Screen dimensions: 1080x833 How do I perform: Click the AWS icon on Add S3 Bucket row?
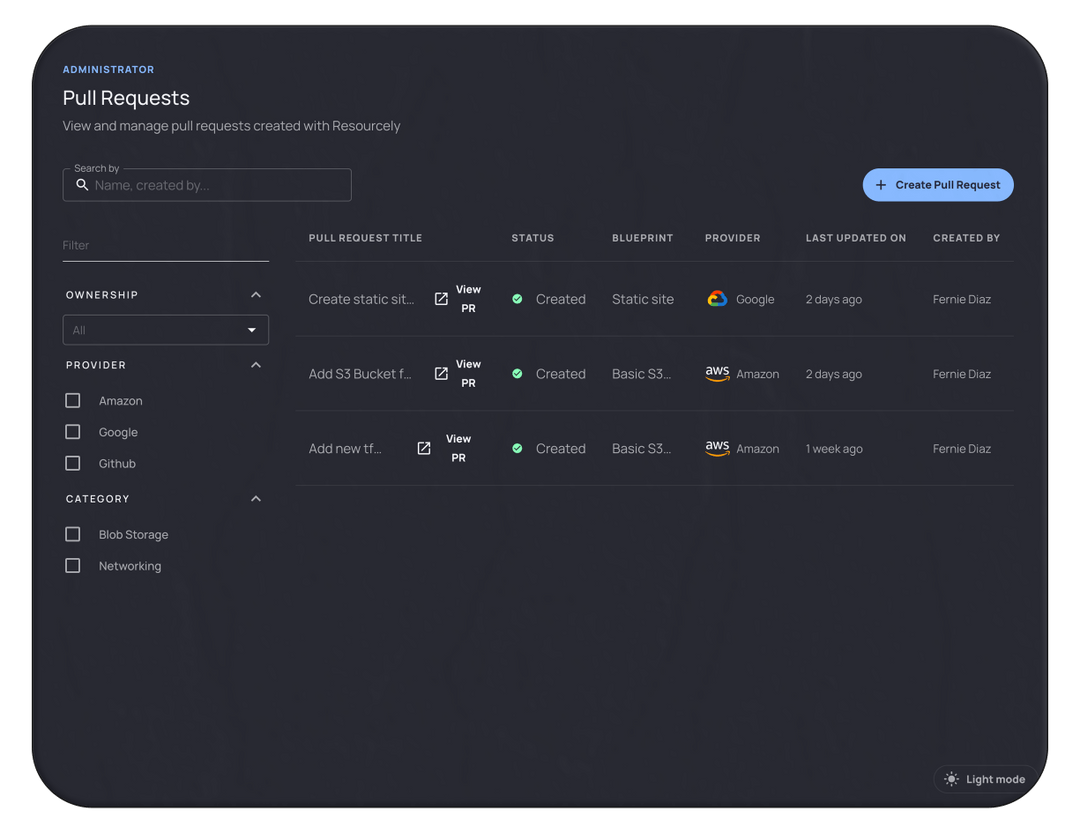tap(717, 373)
